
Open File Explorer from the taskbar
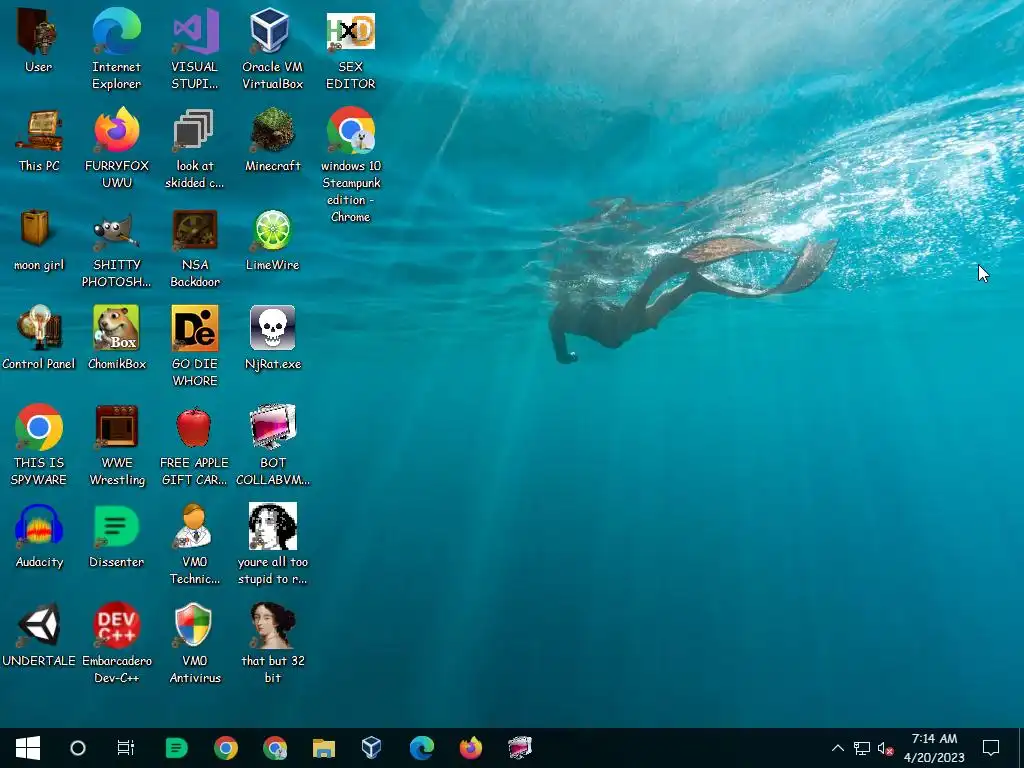[324, 748]
